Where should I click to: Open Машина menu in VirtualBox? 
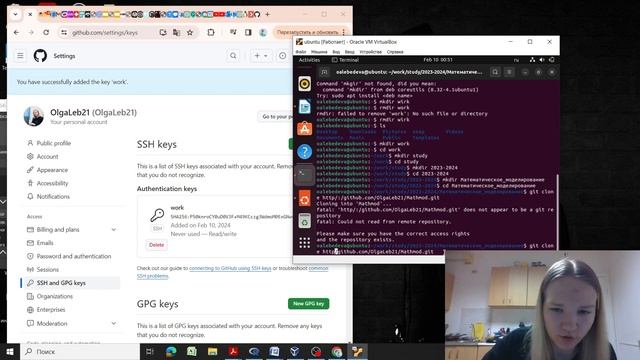click(x=319, y=52)
